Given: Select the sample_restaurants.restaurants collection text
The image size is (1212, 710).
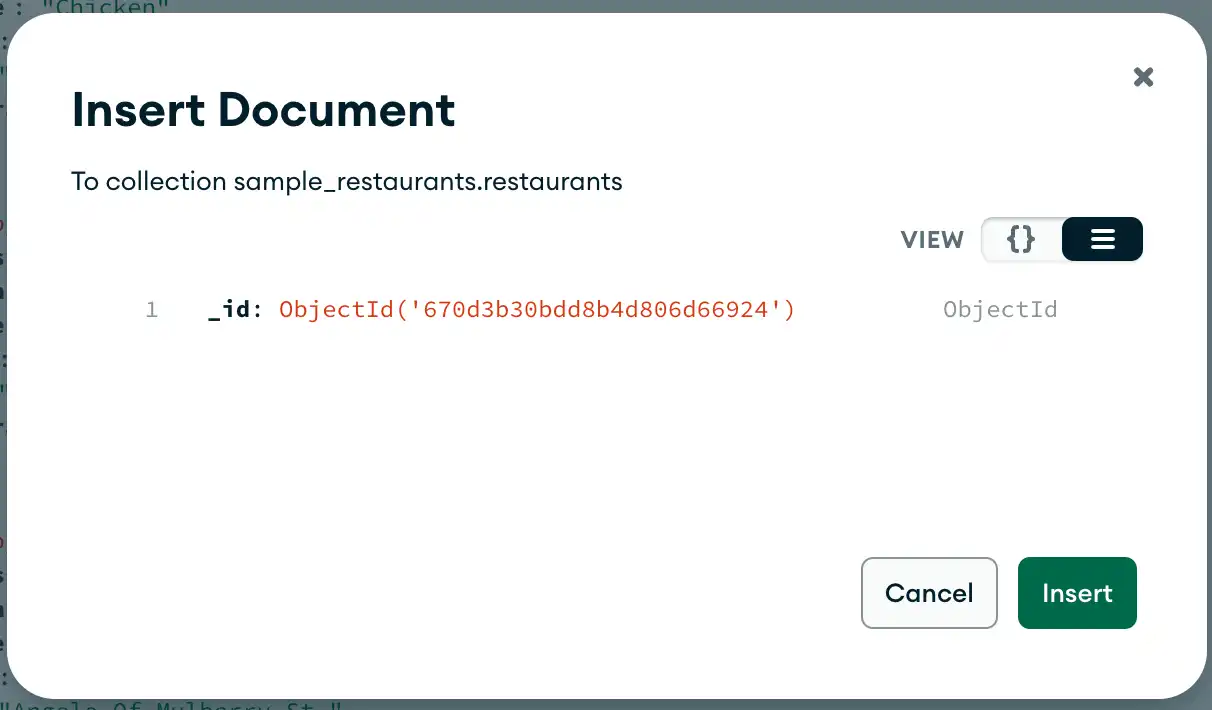Looking at the screenshot, I should [x=426, y=181].
